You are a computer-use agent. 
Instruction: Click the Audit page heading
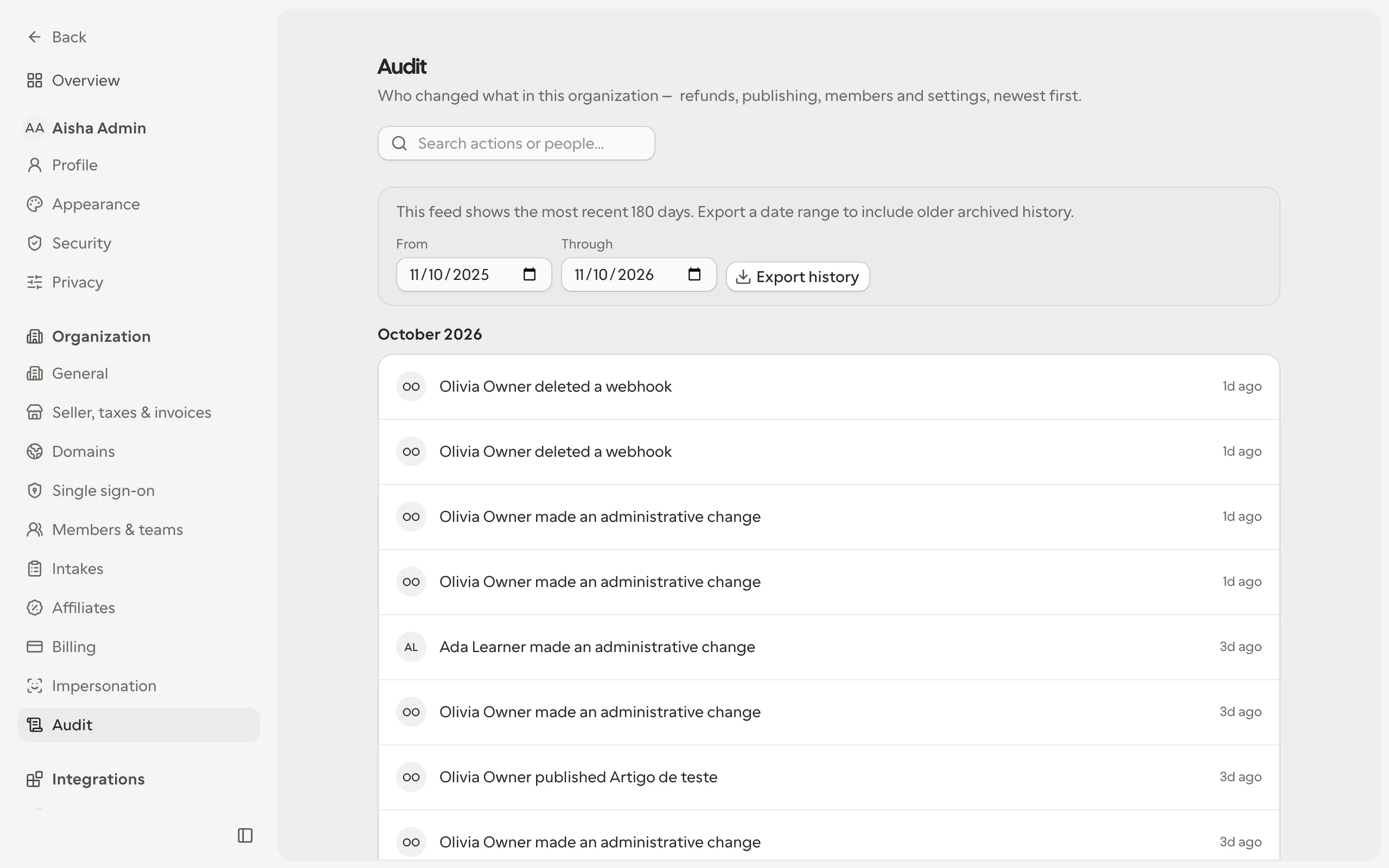tap(402, 67)
